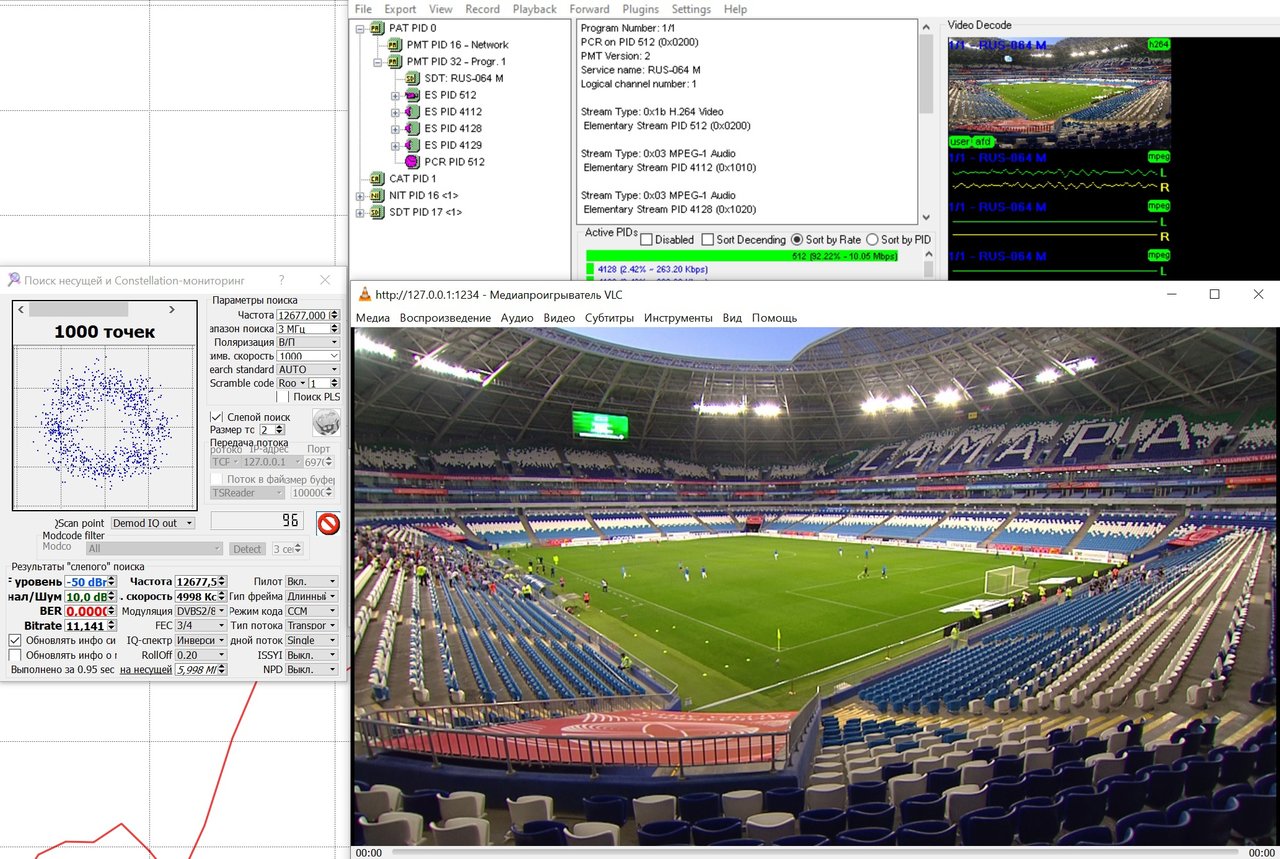Click the VLC playback seek bar
The width and height of the screenshot is (1280, 859).
[x=815, y=853]
